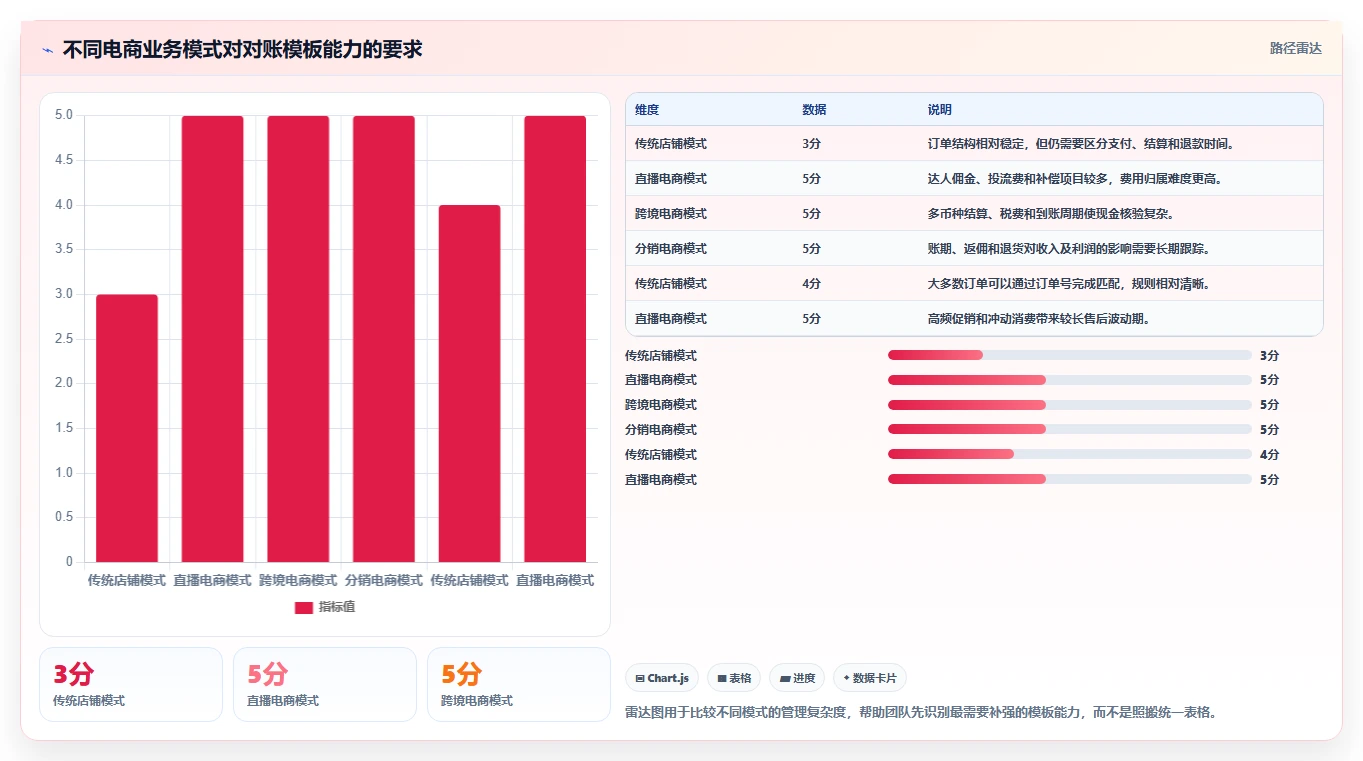
Task: Click the footer note starting 雷达图用于比较
Action: tap(920, 713)
